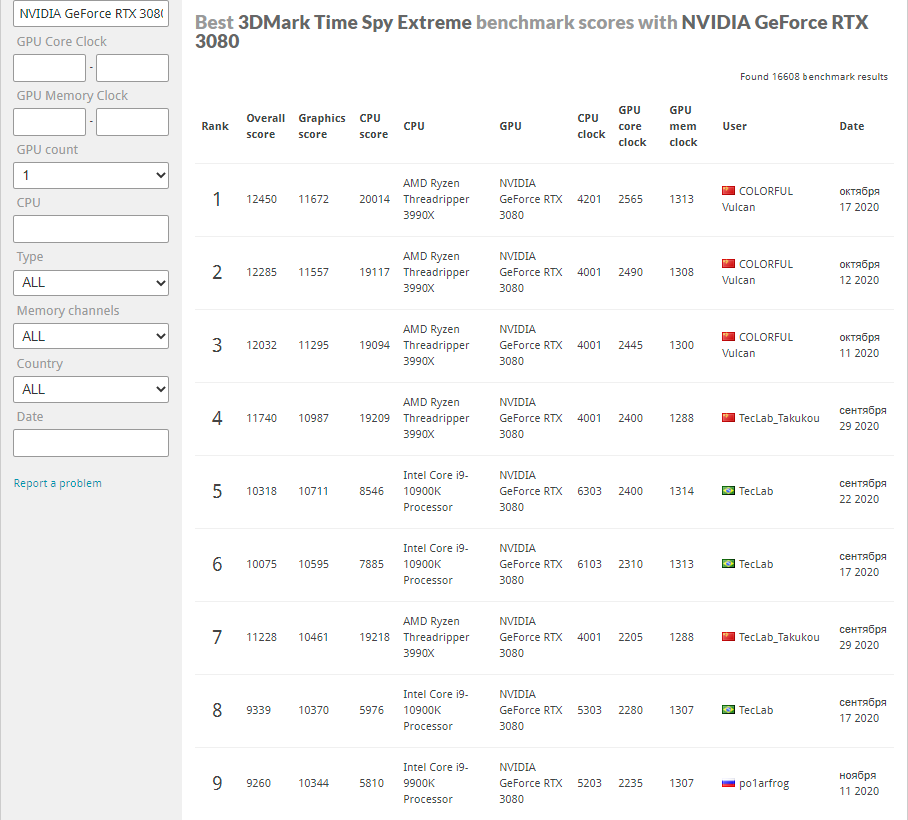Click the Date column header

(851, 126)
